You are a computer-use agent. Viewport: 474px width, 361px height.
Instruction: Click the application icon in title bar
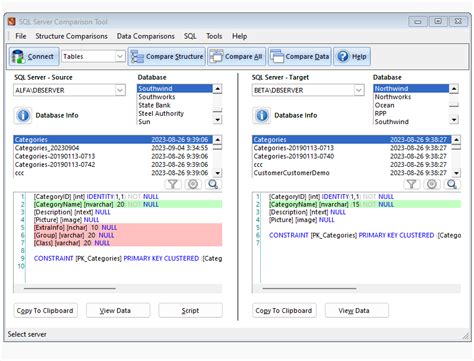12,22
